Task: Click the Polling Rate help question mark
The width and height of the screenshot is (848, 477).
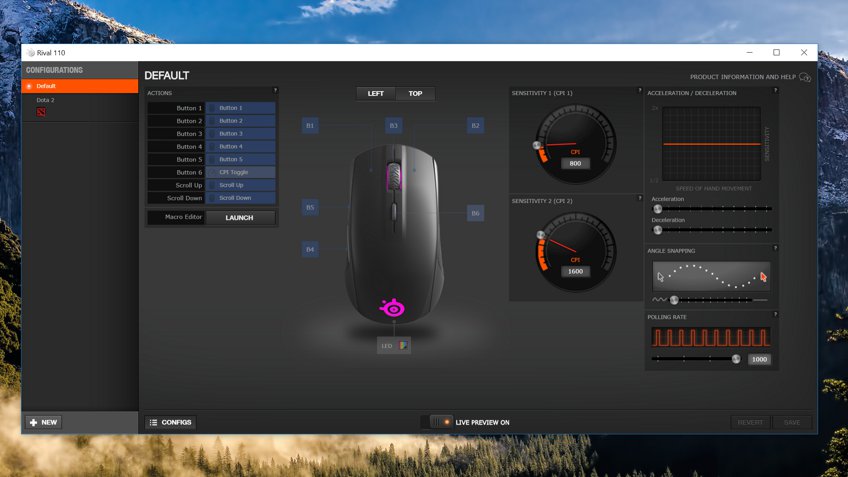Action: click(776, 314)
